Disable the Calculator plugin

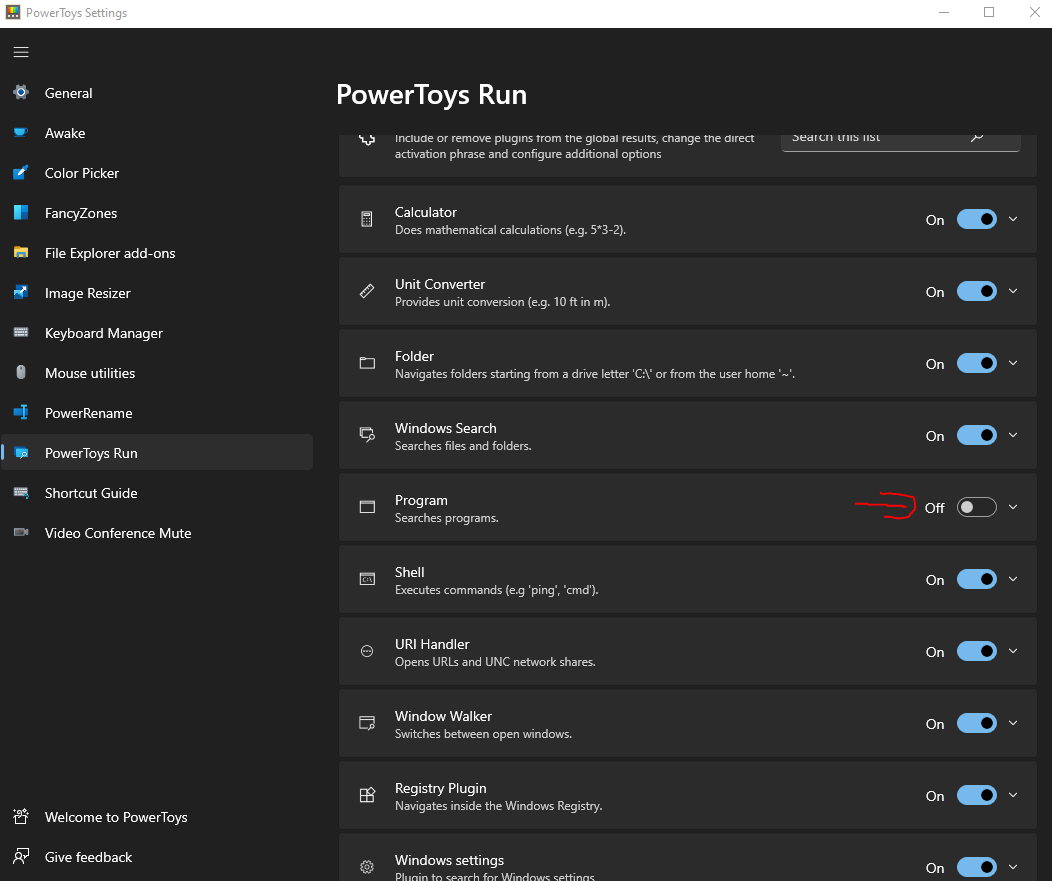(976, 219)
